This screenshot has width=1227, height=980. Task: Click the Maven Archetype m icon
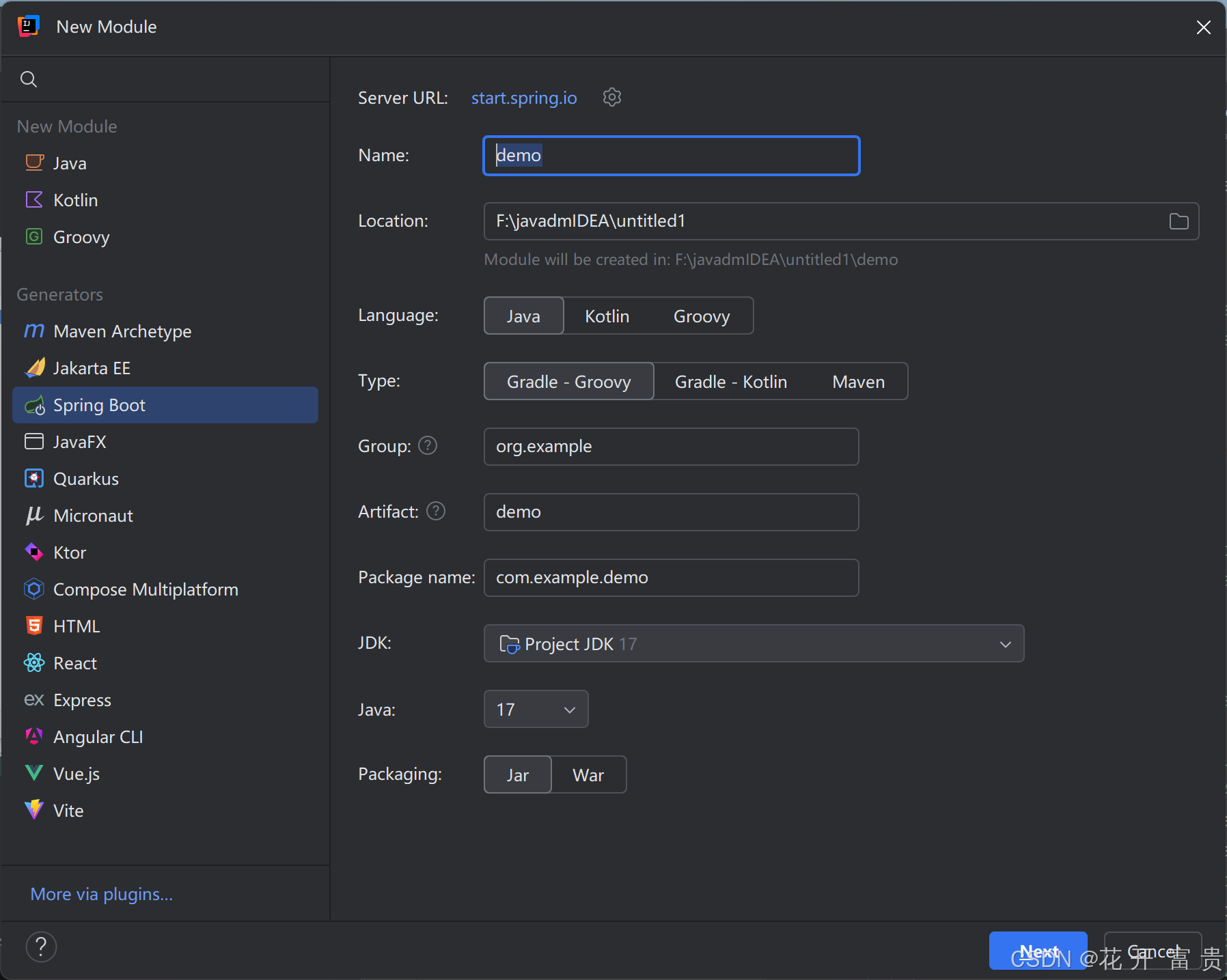click(x=34, y=331)
